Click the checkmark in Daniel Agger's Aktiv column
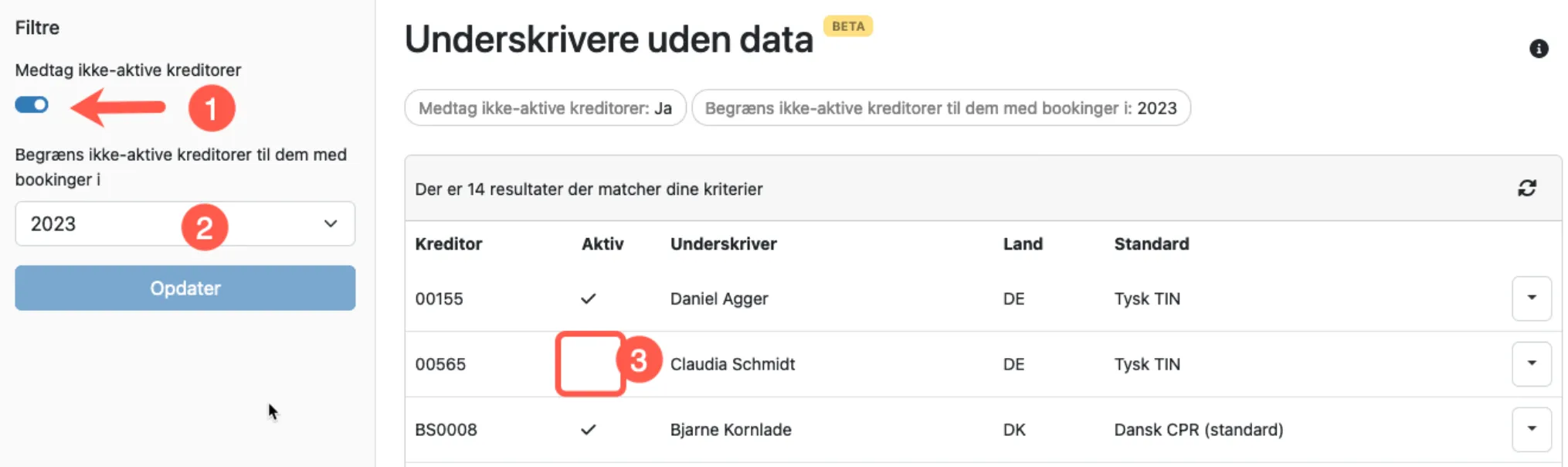Image resolution: width=1568 pixels, height=467 pixels. 589,298
